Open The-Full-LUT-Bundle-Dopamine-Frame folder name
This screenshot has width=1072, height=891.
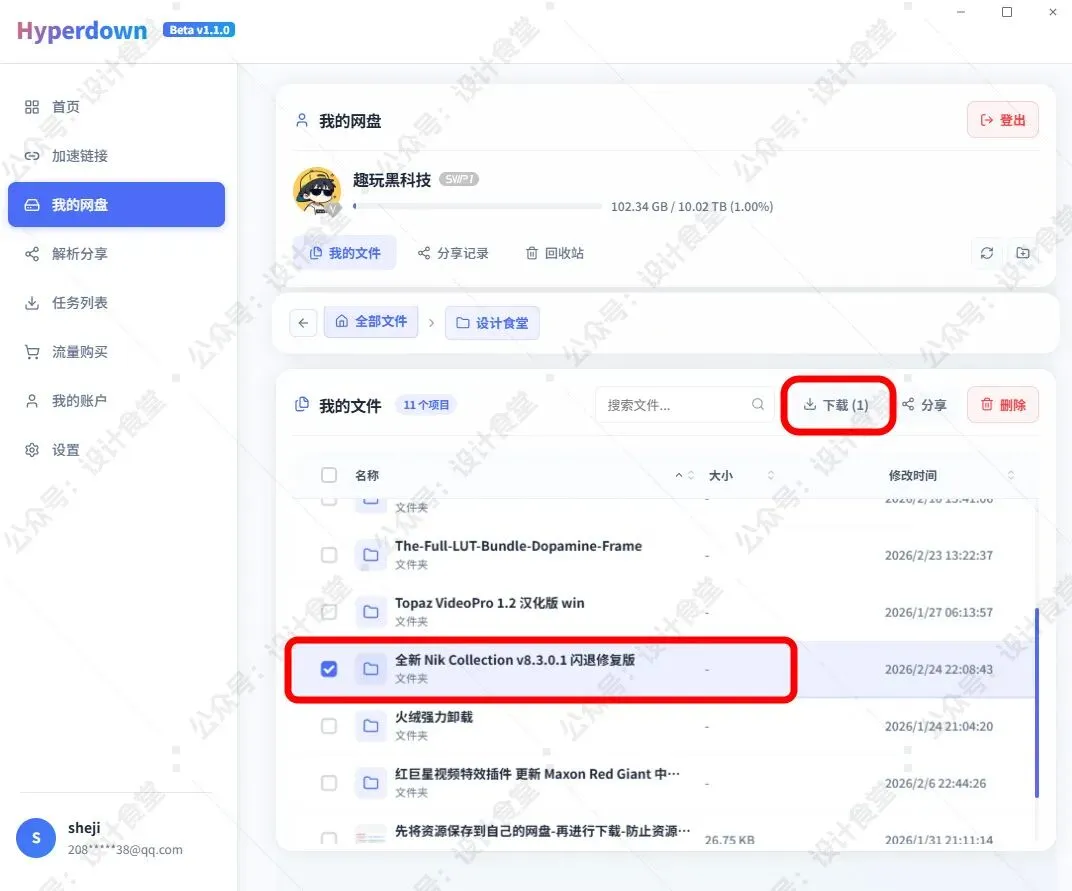(518, 546)
